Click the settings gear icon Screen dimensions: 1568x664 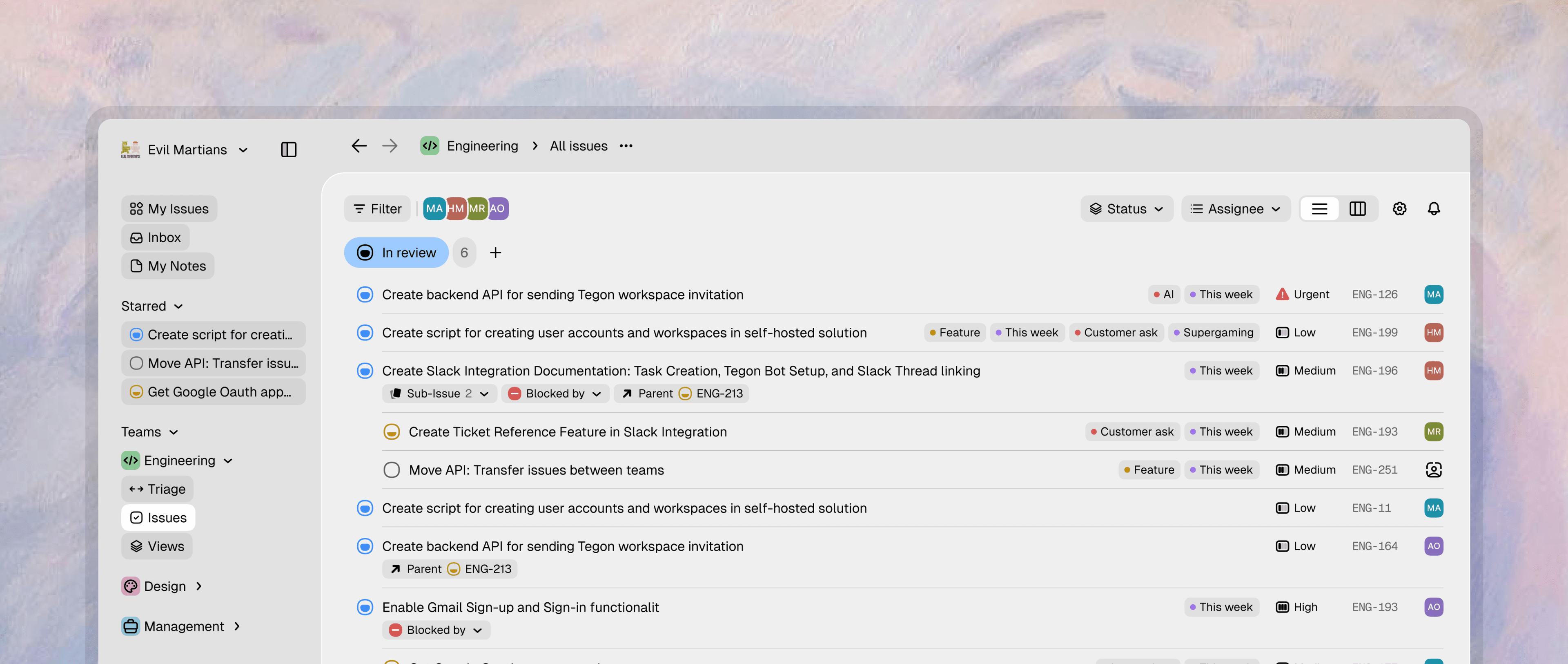tap(1399, 209)
